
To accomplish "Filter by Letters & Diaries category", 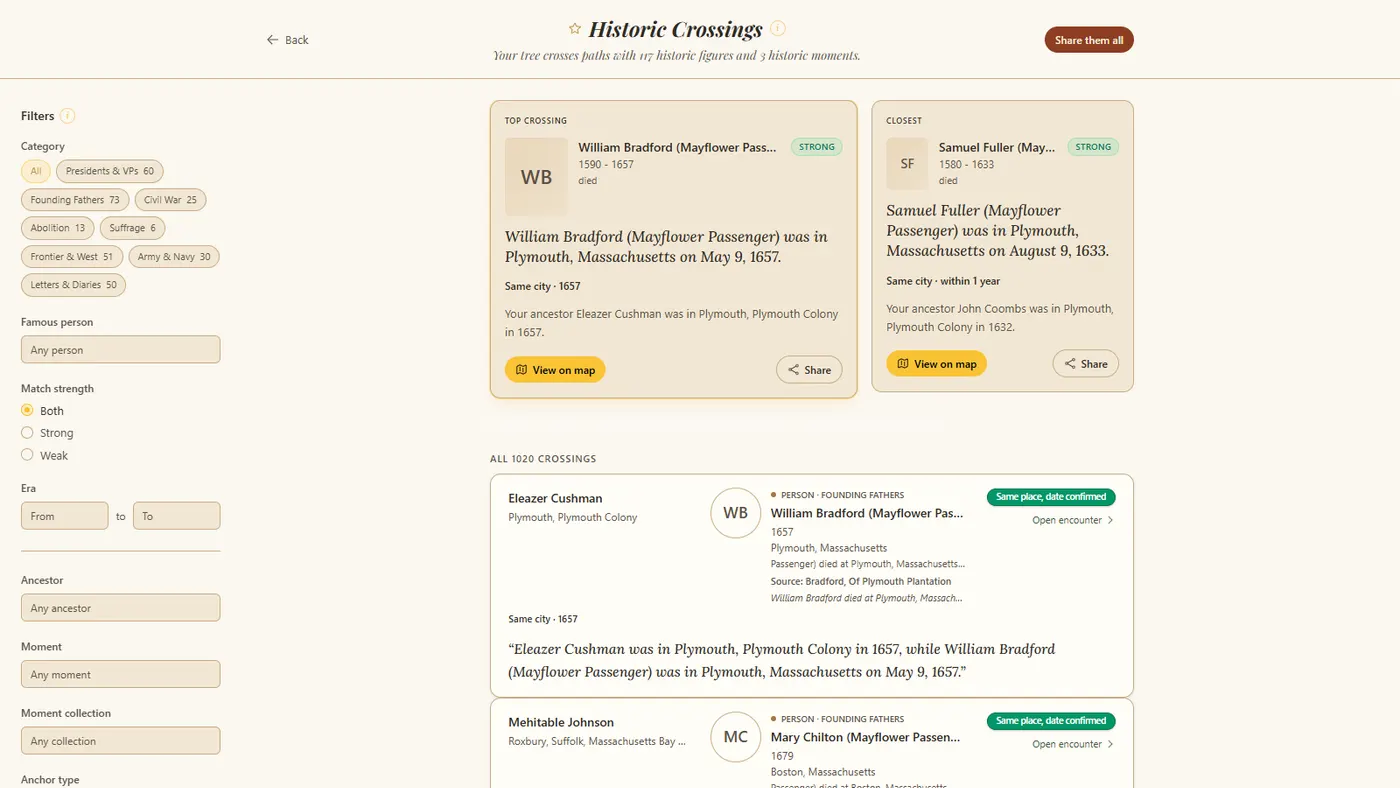I will (74, 285).
